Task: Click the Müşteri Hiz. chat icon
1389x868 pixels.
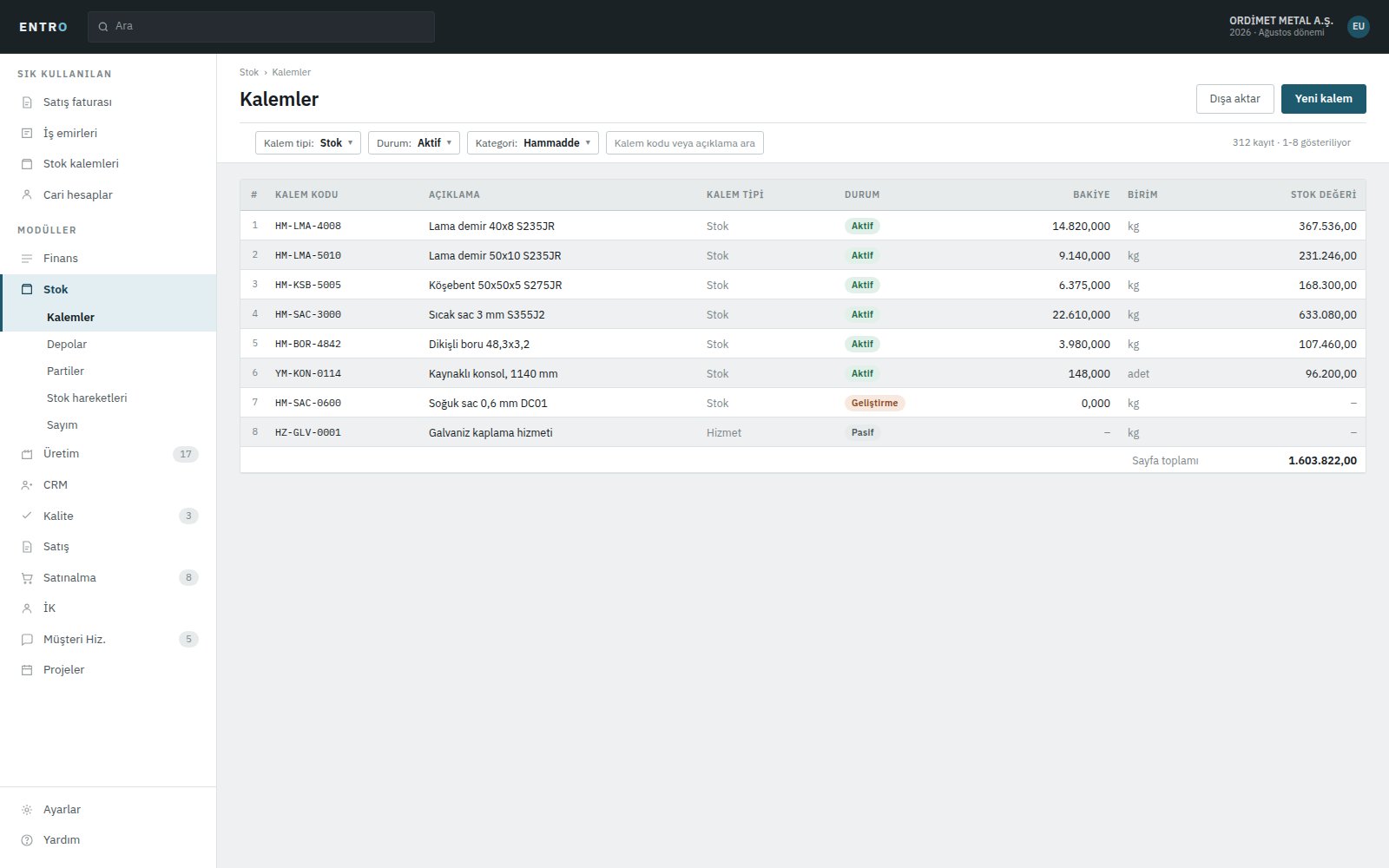Action: click(x=27, y=640)
